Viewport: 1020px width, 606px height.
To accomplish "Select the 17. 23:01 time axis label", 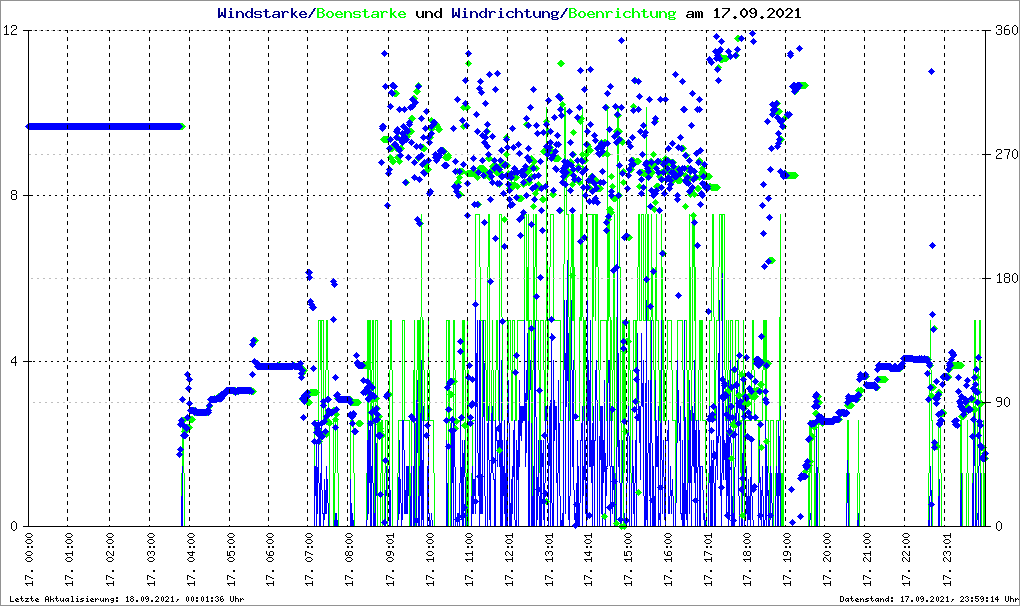I will coord(946,561).
